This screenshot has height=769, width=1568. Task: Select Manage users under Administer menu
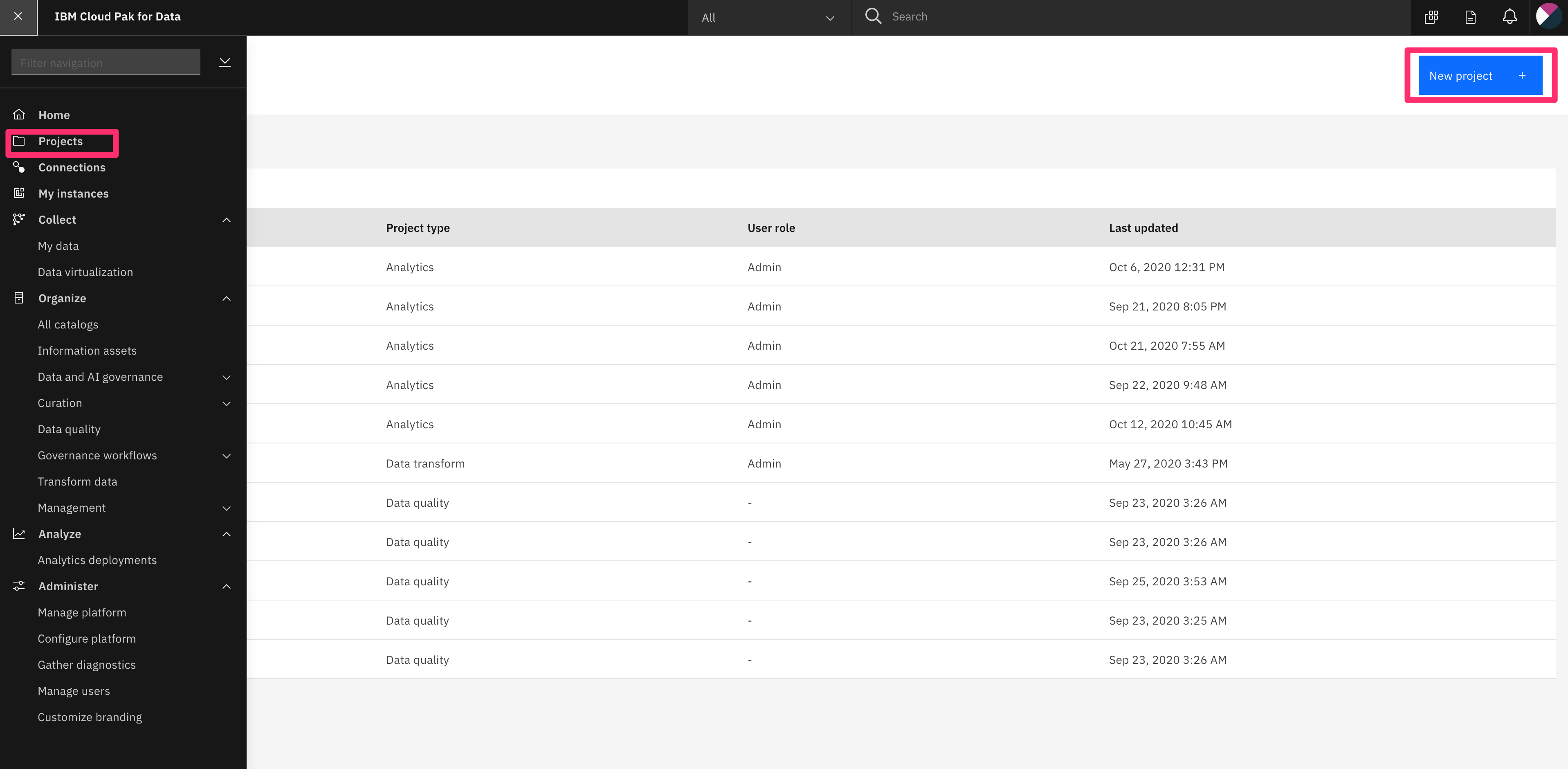[73, 690]
